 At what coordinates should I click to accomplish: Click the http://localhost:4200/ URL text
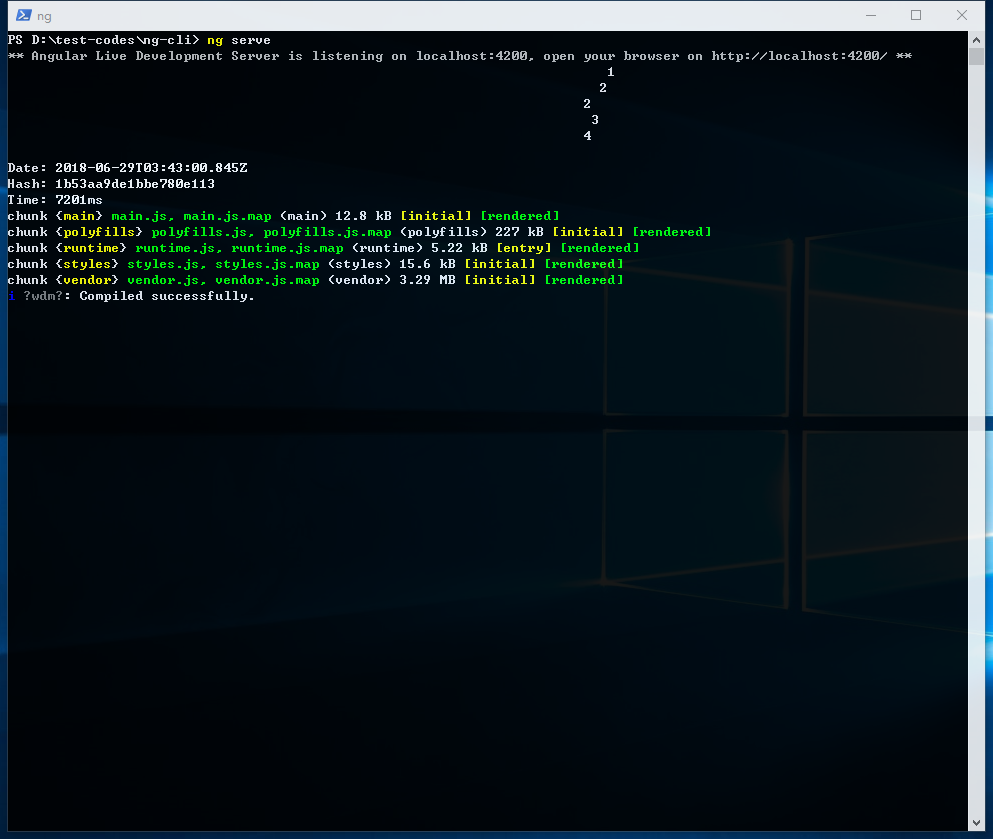799,56
